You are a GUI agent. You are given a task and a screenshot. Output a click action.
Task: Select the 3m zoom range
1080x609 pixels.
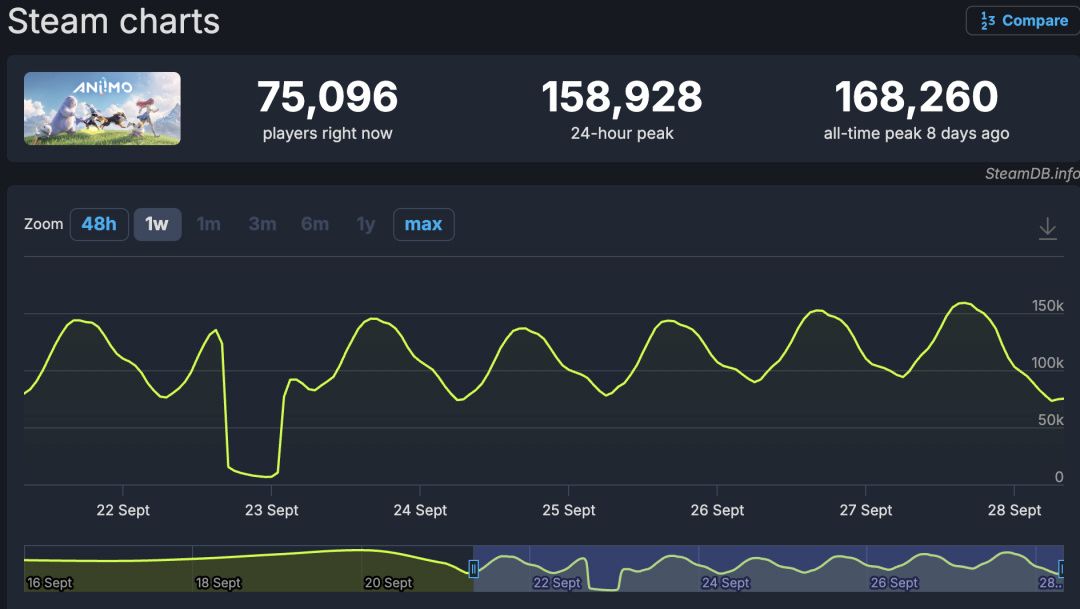pos(262,224)
